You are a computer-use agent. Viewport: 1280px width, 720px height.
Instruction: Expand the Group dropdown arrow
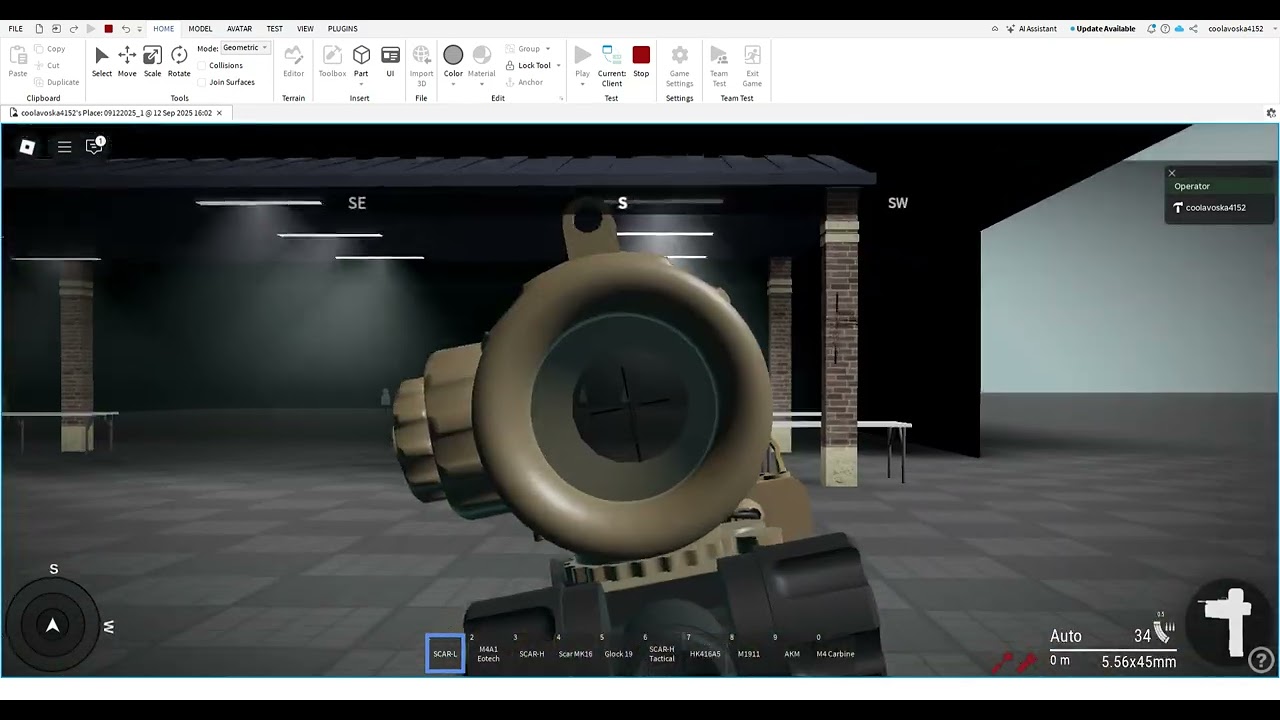pyautogui.click(x=548, y=49)
